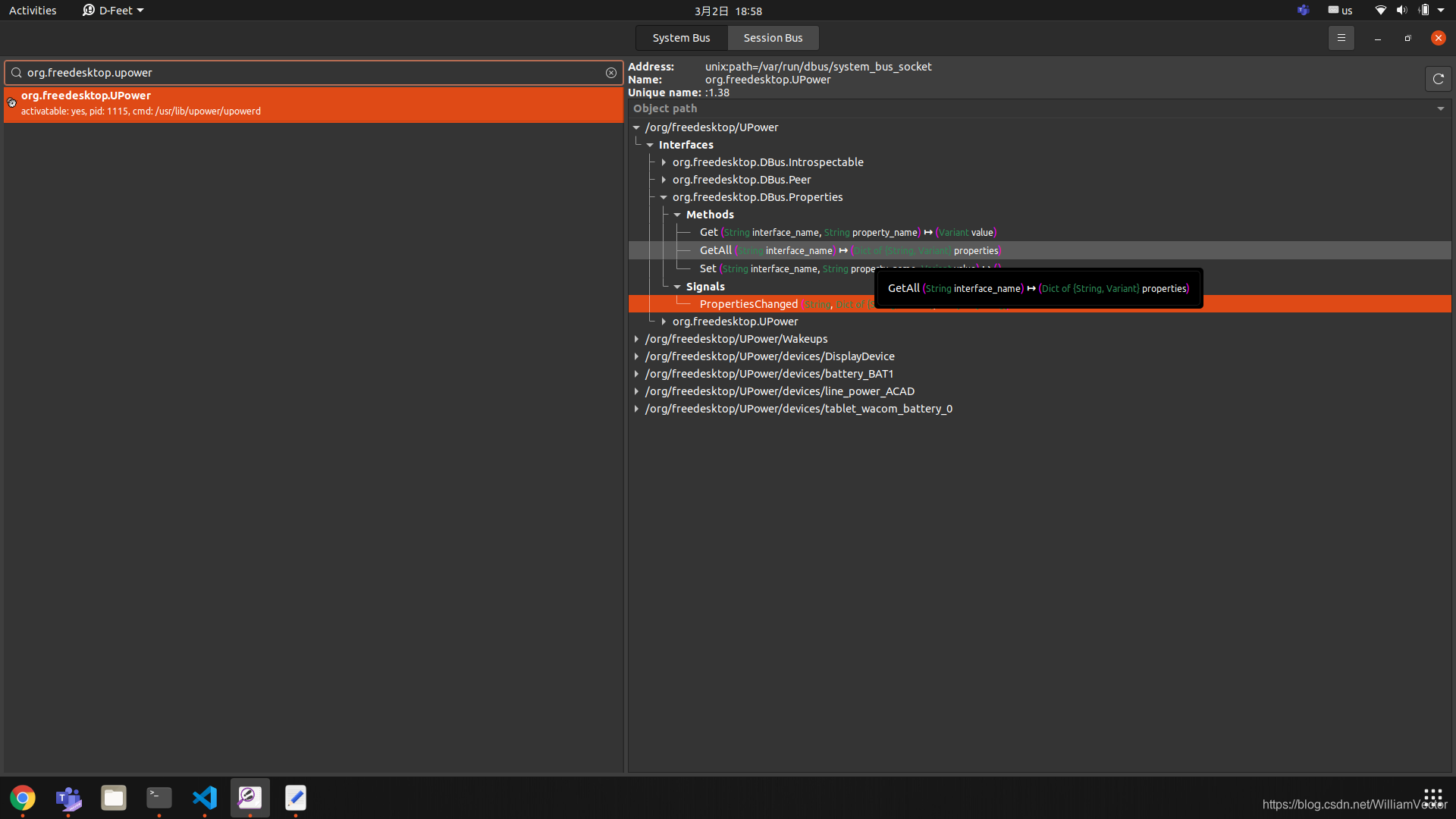This screenshot has width=1456, height=819.
Task: Click the Object path column sort arrow
Action: pyautogui.click(x=1440, y=108)
